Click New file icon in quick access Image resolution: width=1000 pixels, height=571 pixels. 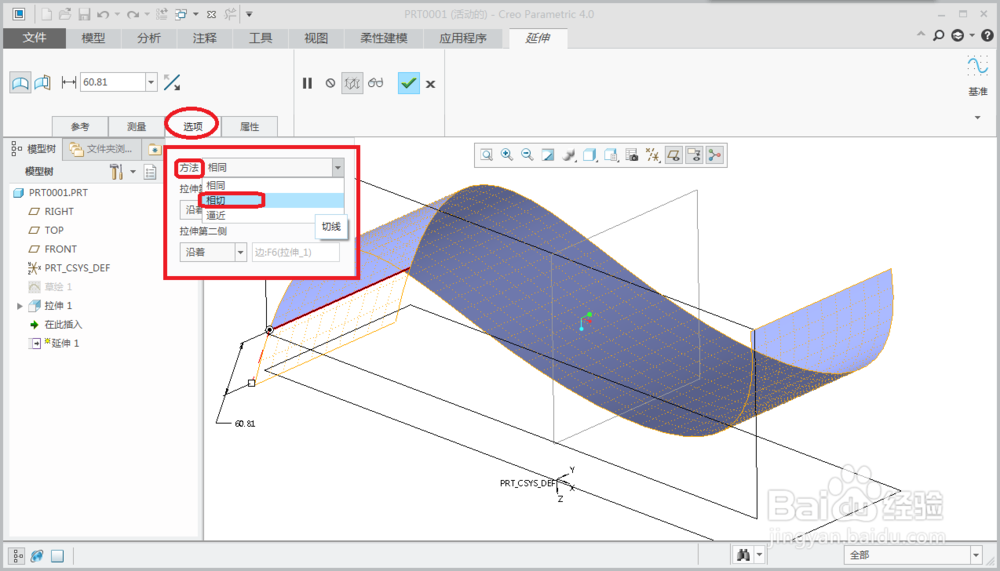tap(47, 14)
